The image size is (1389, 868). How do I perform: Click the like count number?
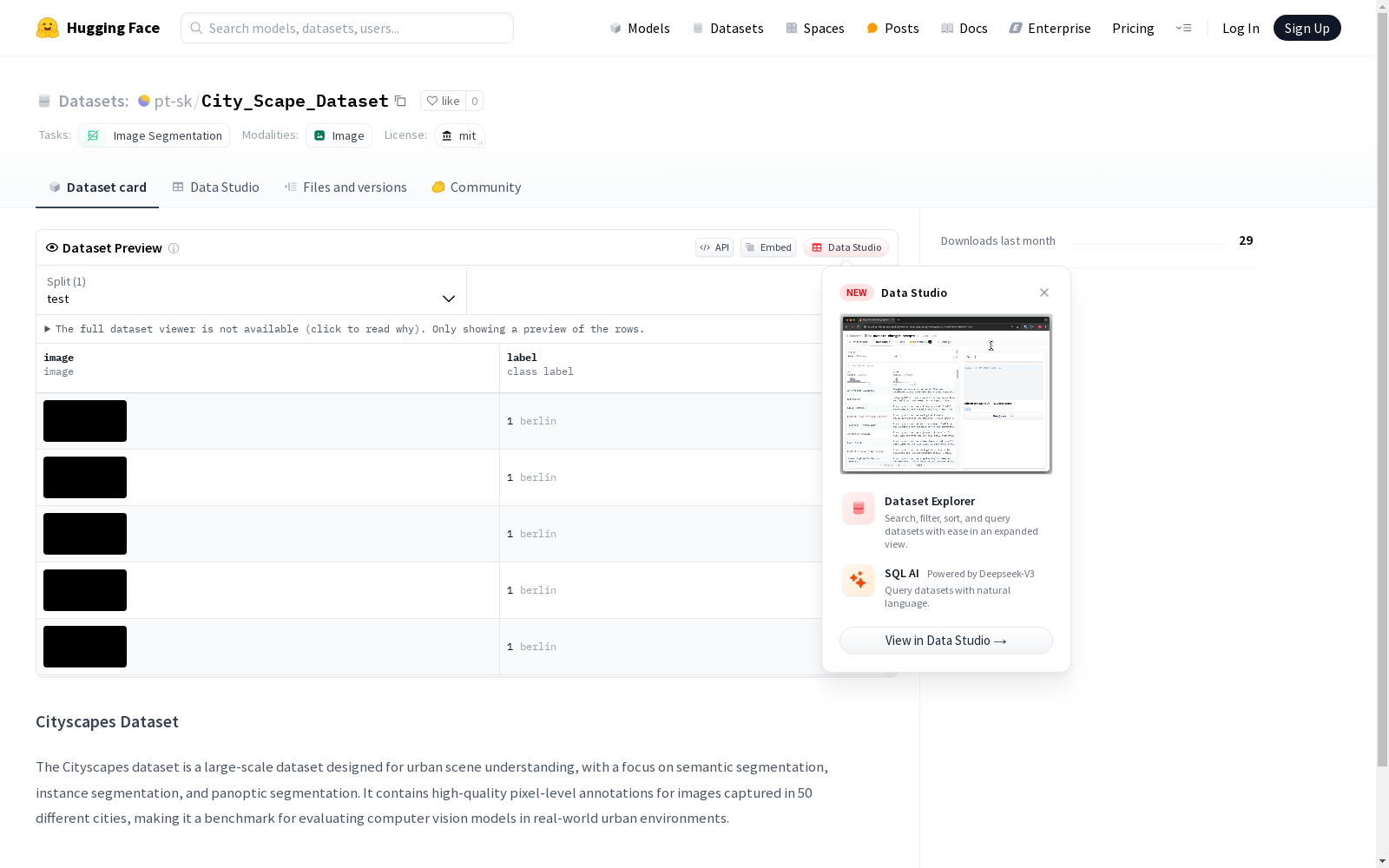pyautogui.click(x=475, y=101)
